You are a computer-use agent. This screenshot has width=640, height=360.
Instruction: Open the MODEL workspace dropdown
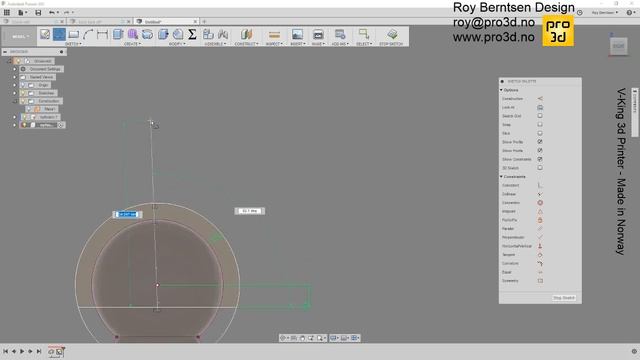pos(20,36)
